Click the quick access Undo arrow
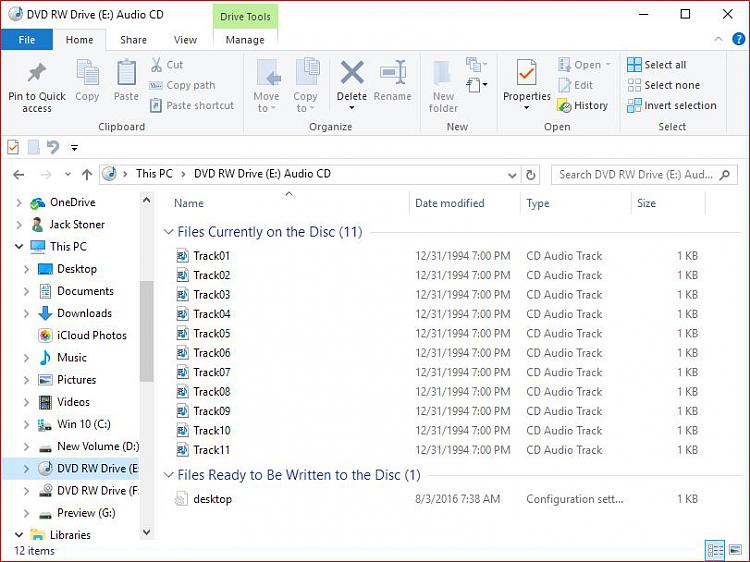 53,147
